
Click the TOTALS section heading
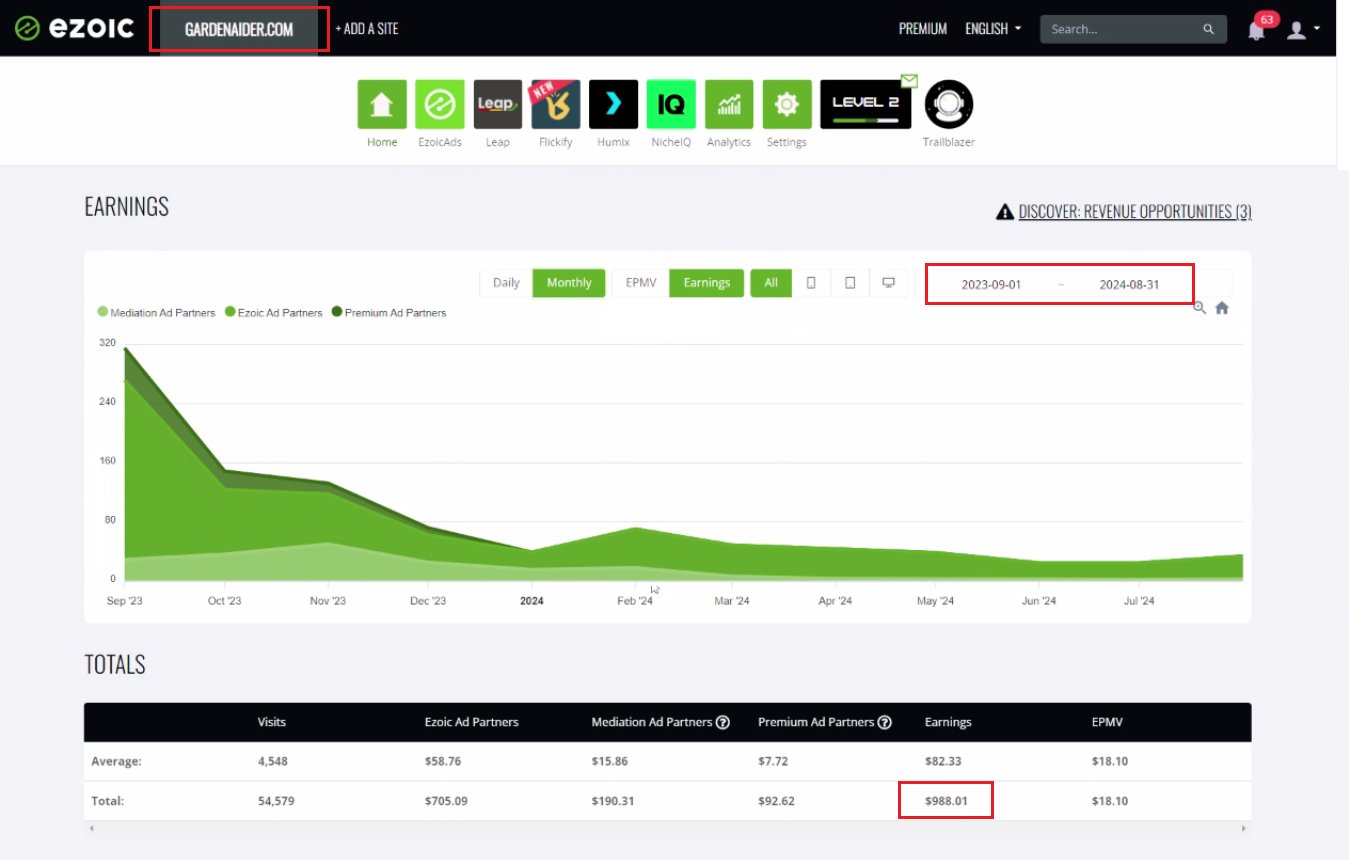tap(115, 664)
